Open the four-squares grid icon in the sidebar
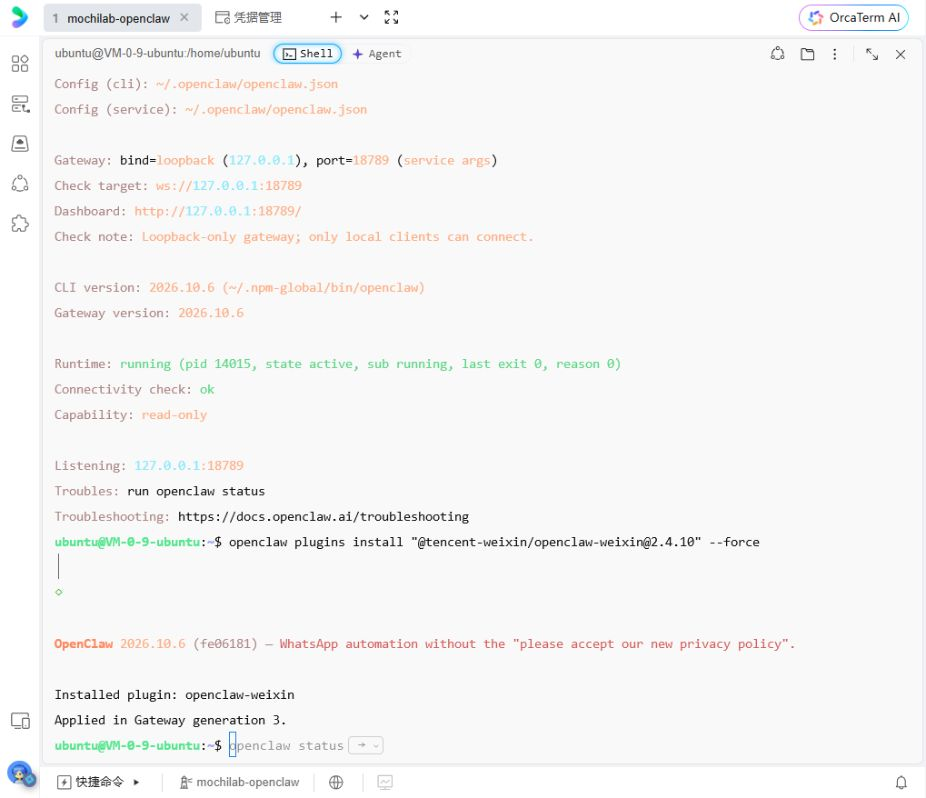Screen dimensions: 926x798 (20, 63)
